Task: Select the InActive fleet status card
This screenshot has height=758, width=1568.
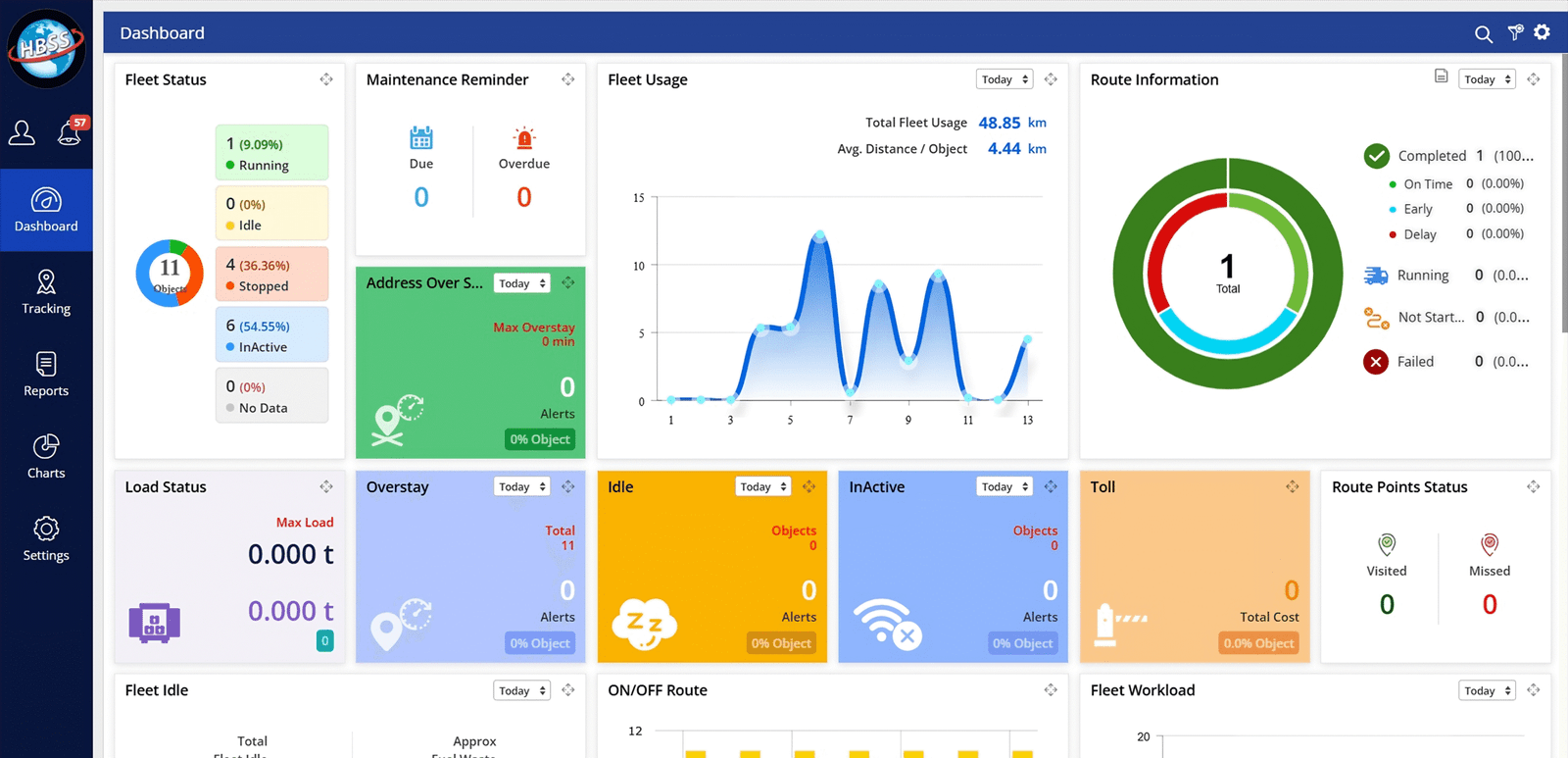Action: coord(271,335)
